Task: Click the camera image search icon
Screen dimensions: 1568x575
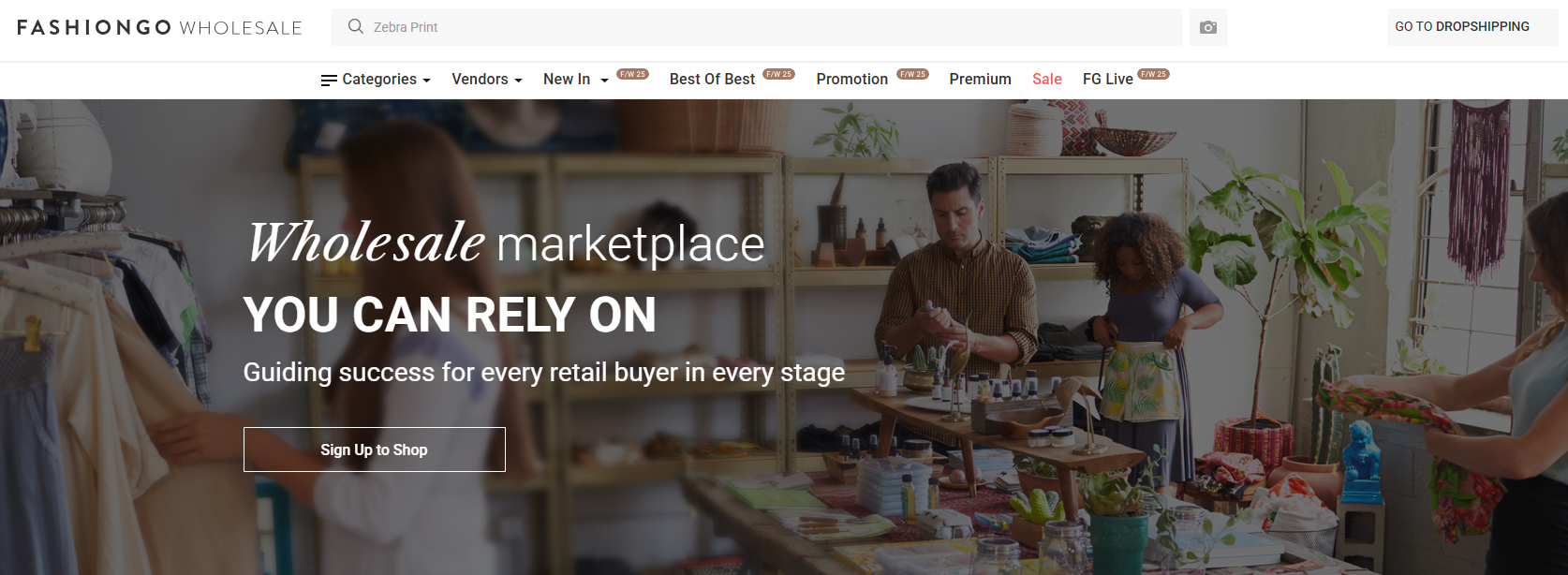Action: pos(1208,27)
